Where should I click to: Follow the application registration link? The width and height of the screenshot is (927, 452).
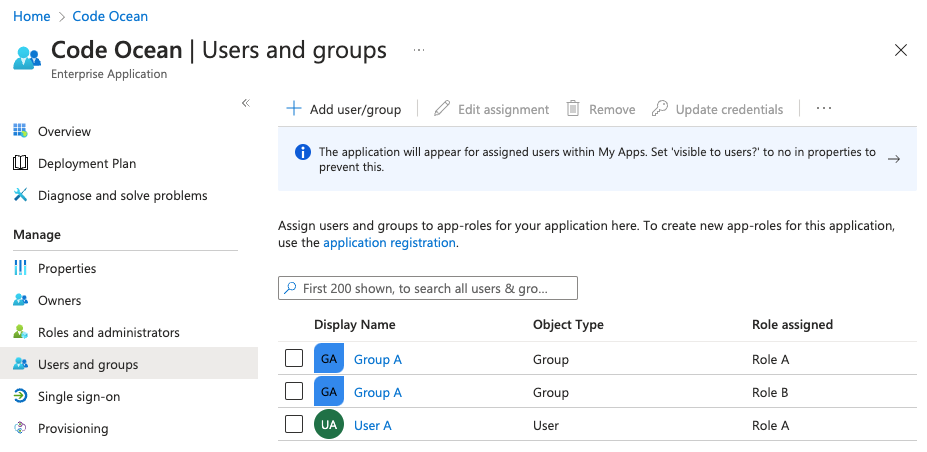click(389, 242)
